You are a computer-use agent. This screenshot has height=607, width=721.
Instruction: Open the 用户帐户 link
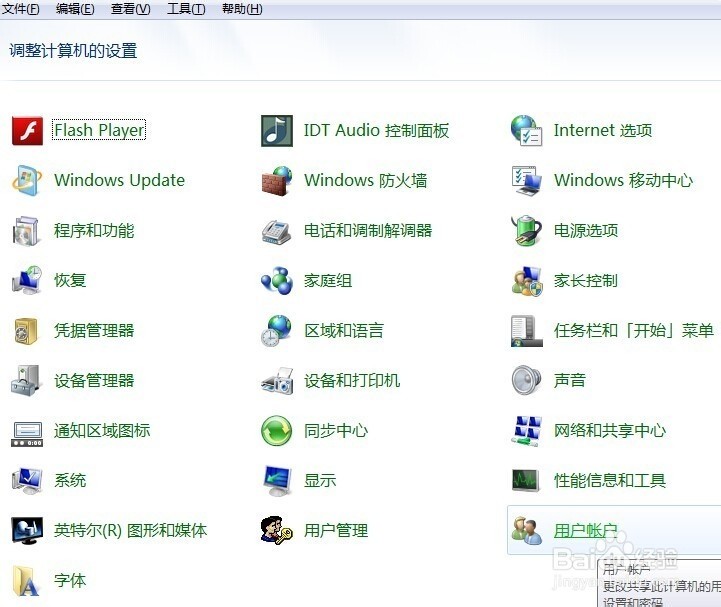point(586,531)
